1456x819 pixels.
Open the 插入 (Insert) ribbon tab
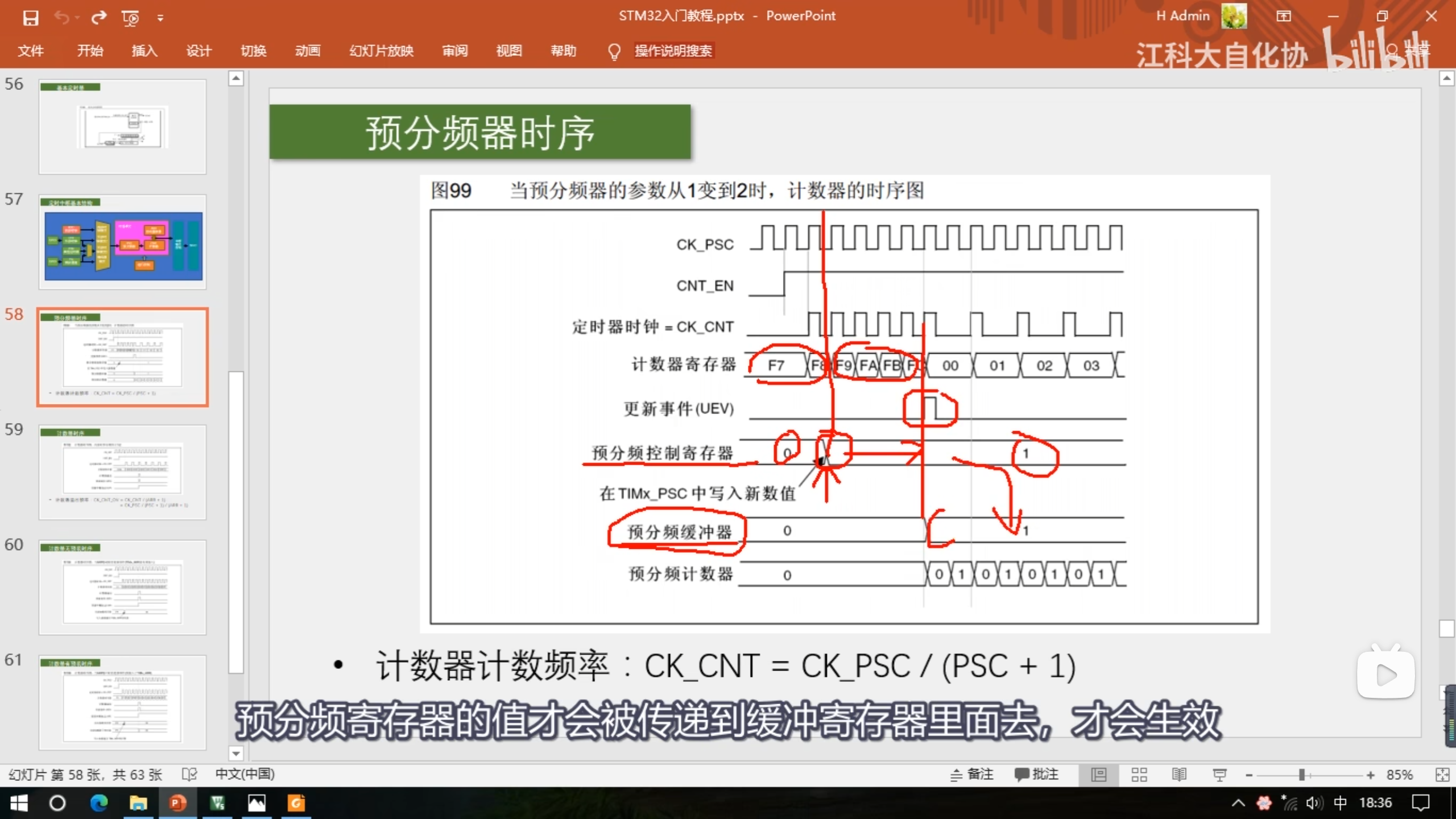(144, 51)
